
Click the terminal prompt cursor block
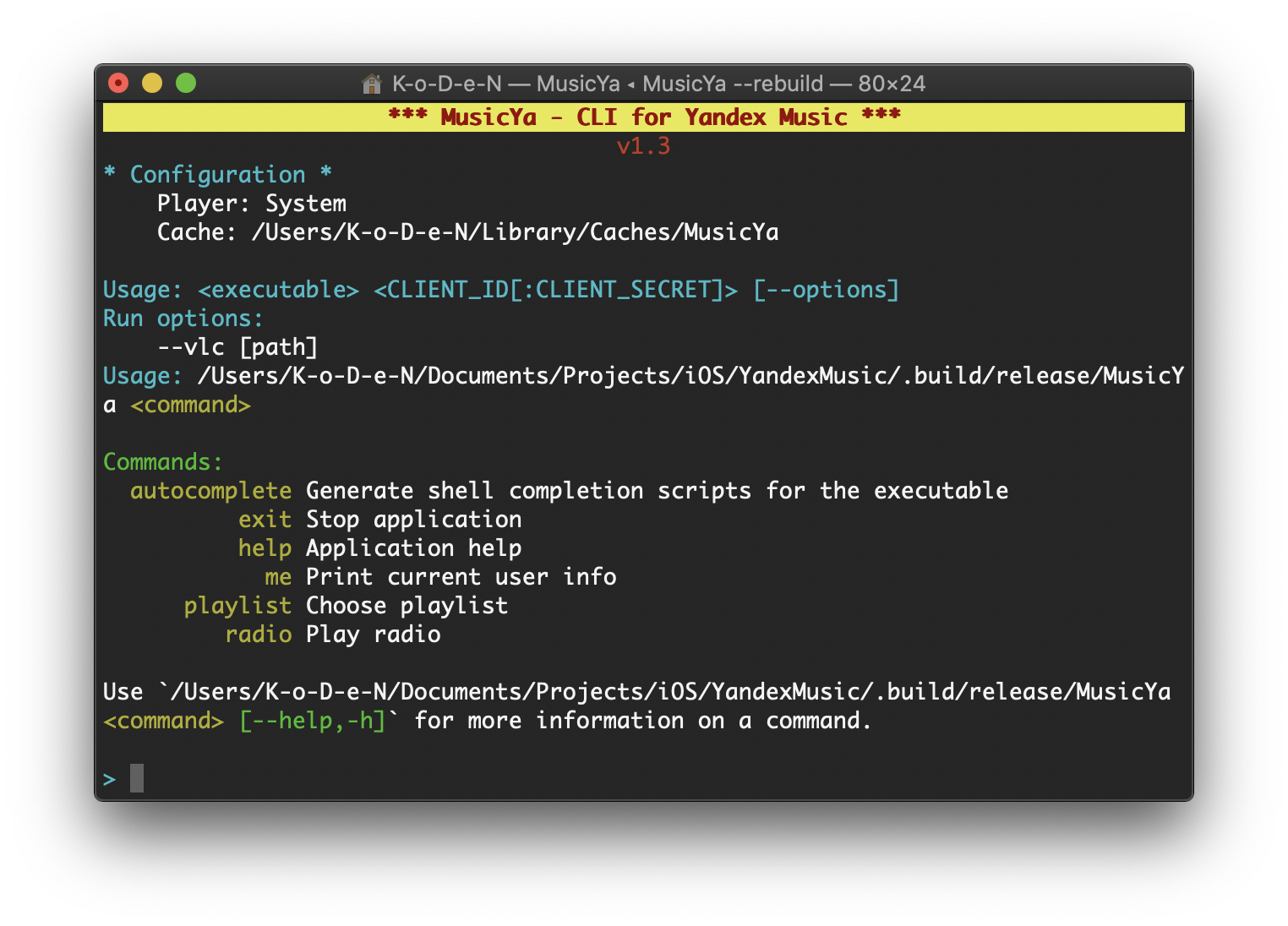(137, 778)
